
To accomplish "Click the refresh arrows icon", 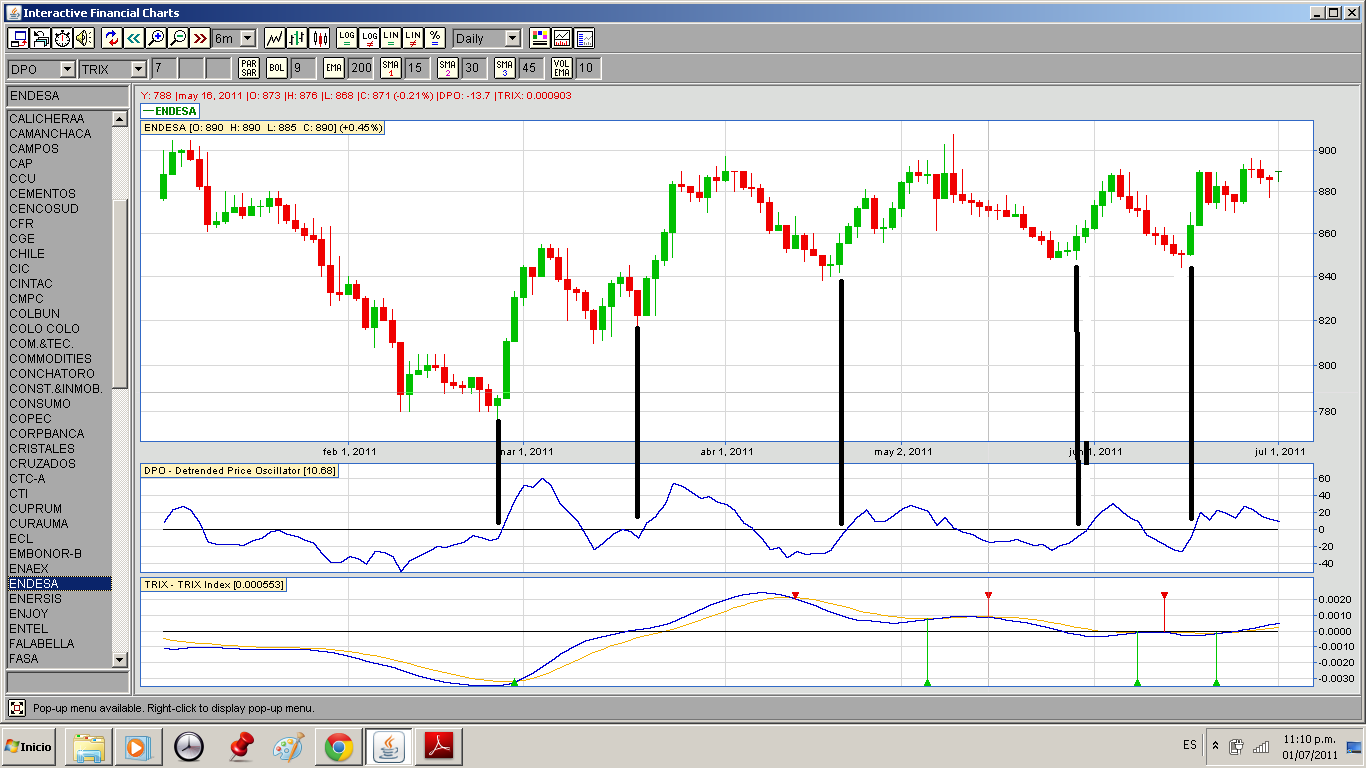I will [112, 38].
